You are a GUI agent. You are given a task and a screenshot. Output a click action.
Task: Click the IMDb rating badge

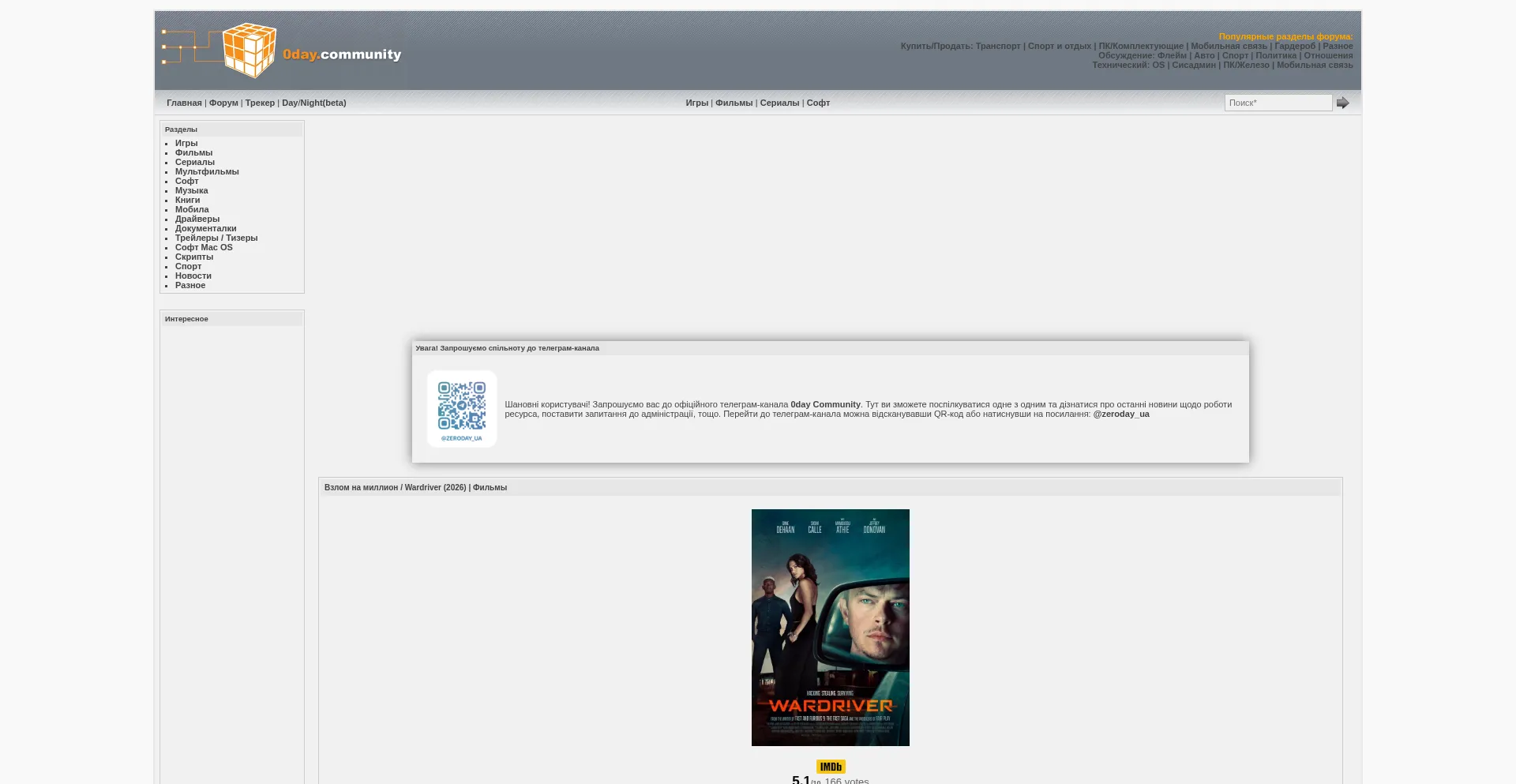click(x=831, y=767)
